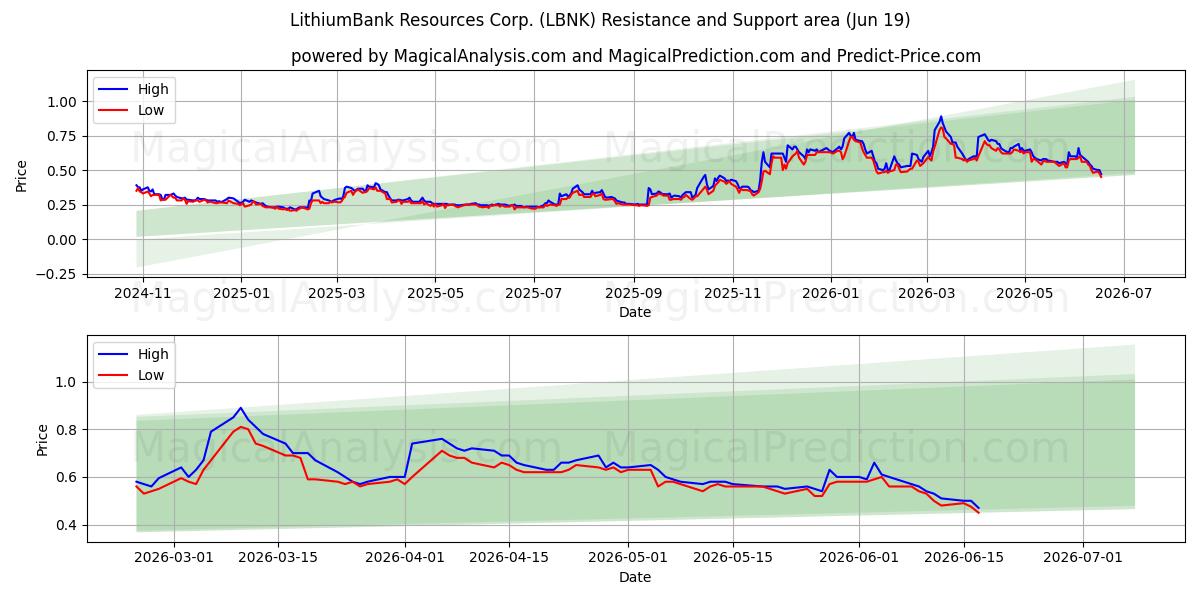
Task: Click the '0.4' y-axis tick, bottom chart
Action: [68, 525]
